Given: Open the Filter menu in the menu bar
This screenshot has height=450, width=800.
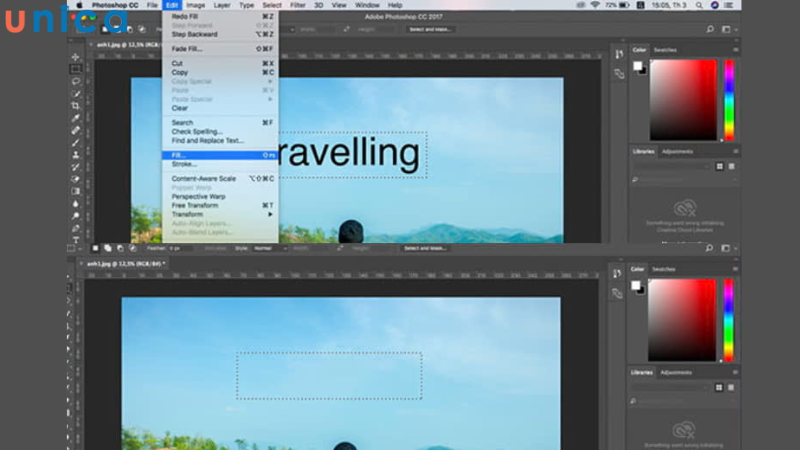Looking at the screenshot, I should (x=297, y=5).
